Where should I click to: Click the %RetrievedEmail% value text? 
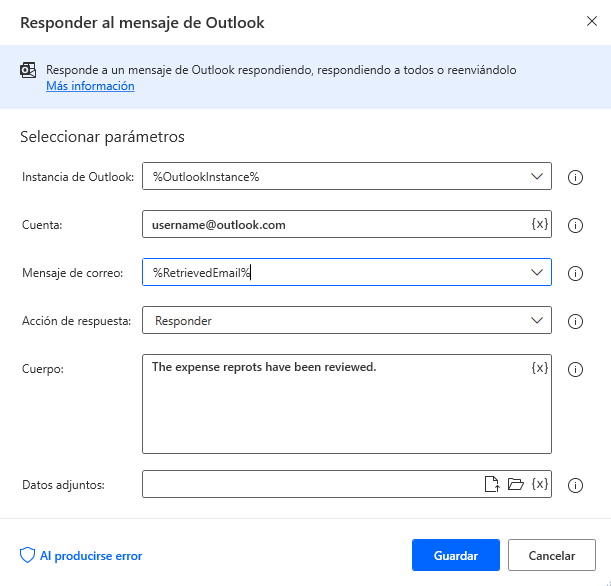(201, 273)
